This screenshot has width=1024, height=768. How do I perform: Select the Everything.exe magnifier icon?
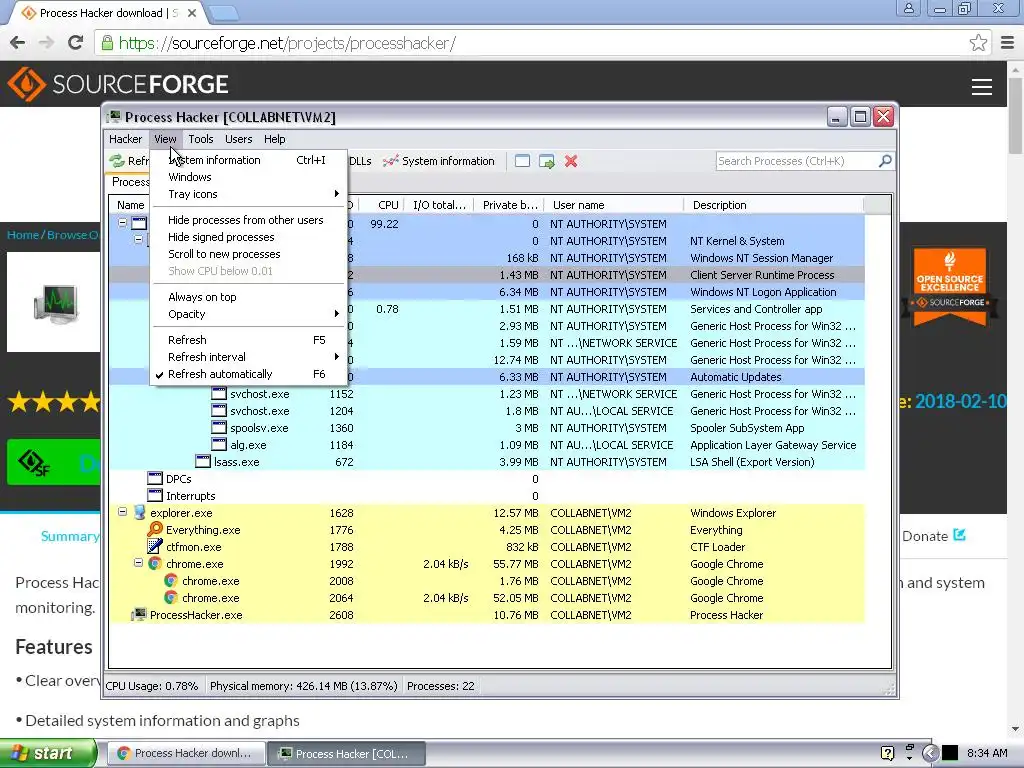pos(155,530)
